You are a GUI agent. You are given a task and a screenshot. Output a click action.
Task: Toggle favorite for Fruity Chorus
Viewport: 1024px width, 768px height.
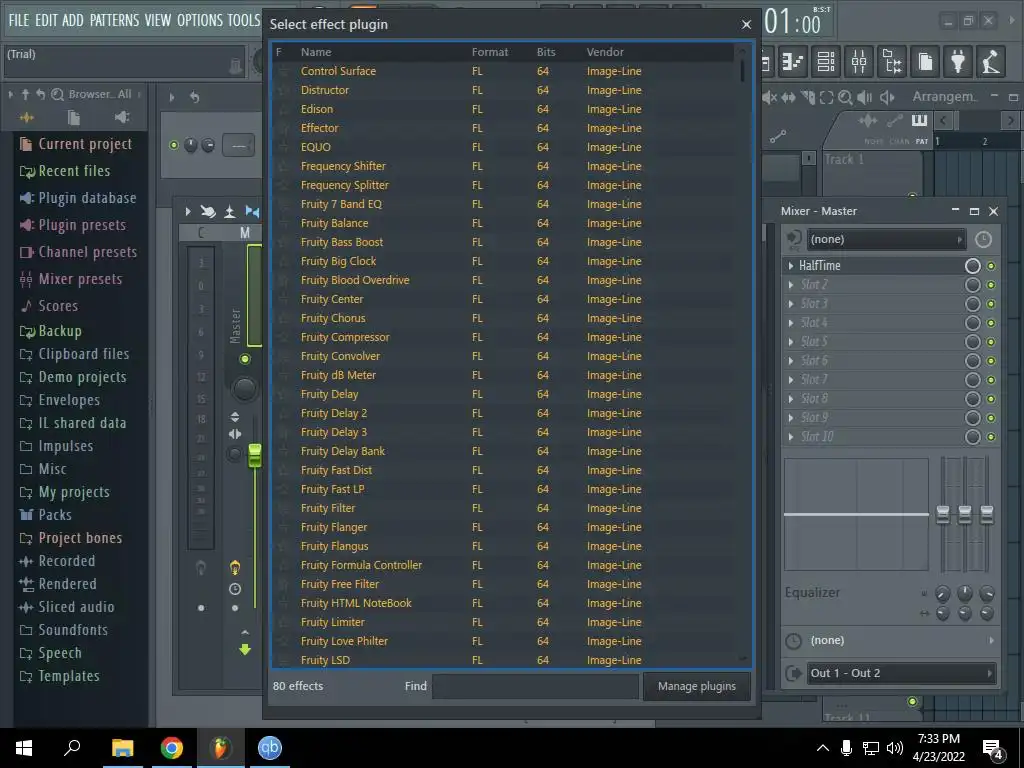(283, 318)
